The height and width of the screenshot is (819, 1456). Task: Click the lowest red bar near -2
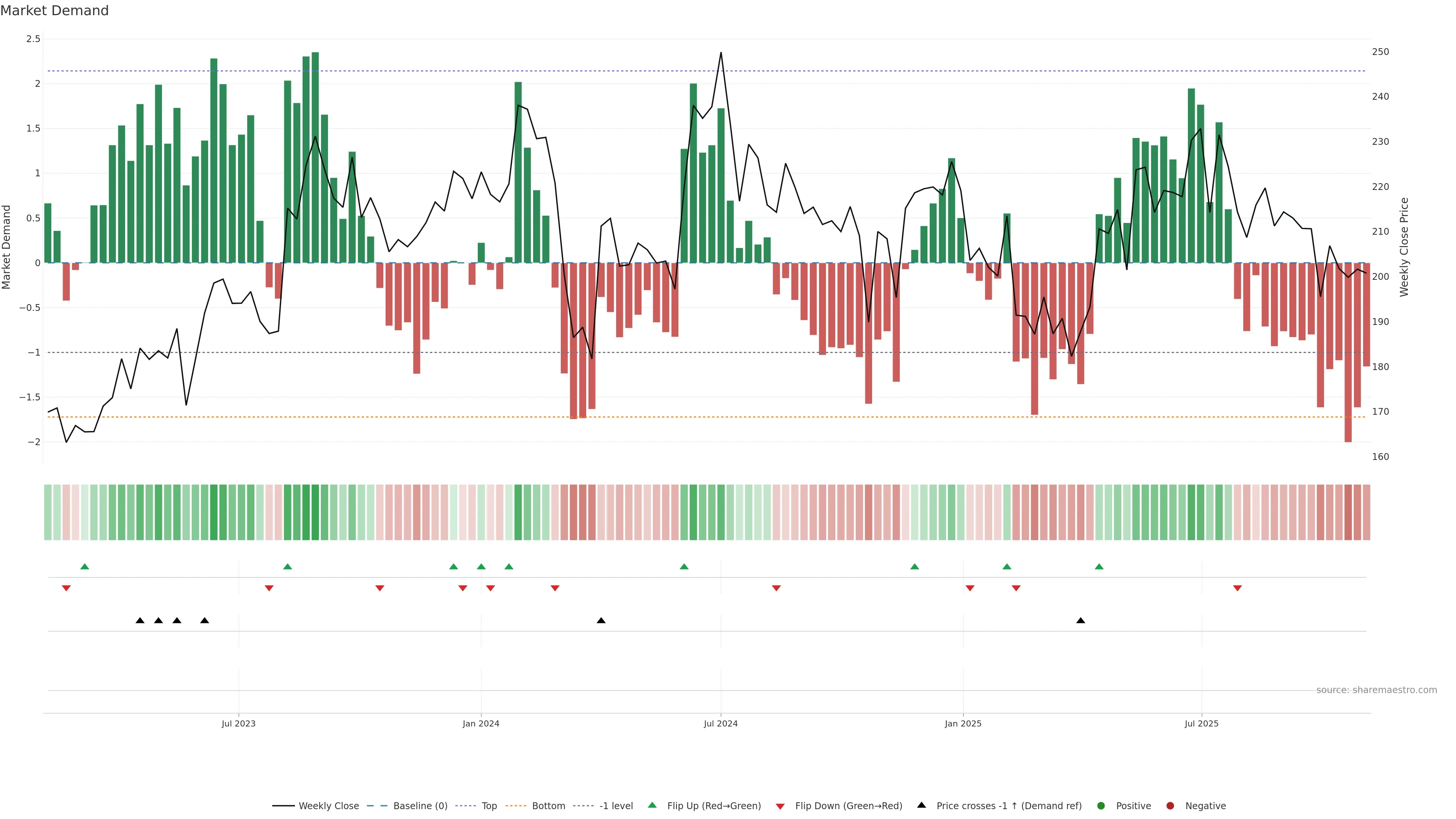pos(1348,395)
